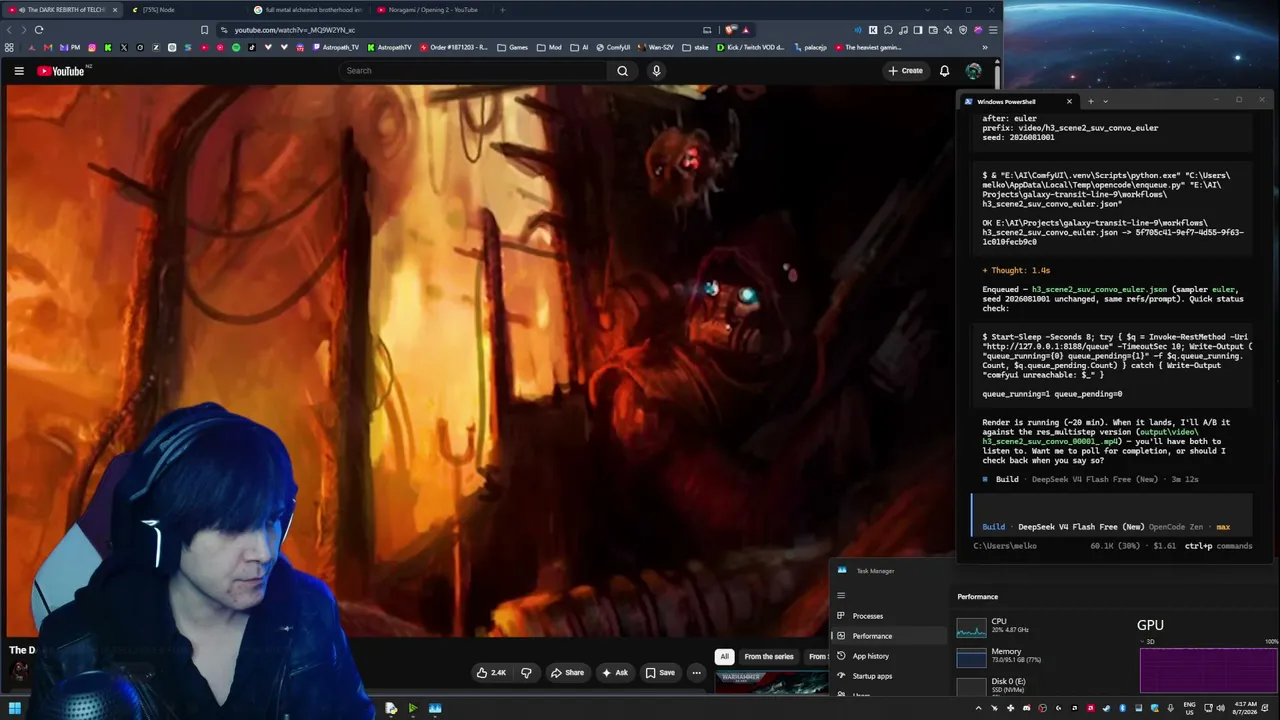The width and height of the screenshot is (1280, 720).
Task: Open the Instagram bookmark icon
Action: pyautogui.click(x=92, y=47)
